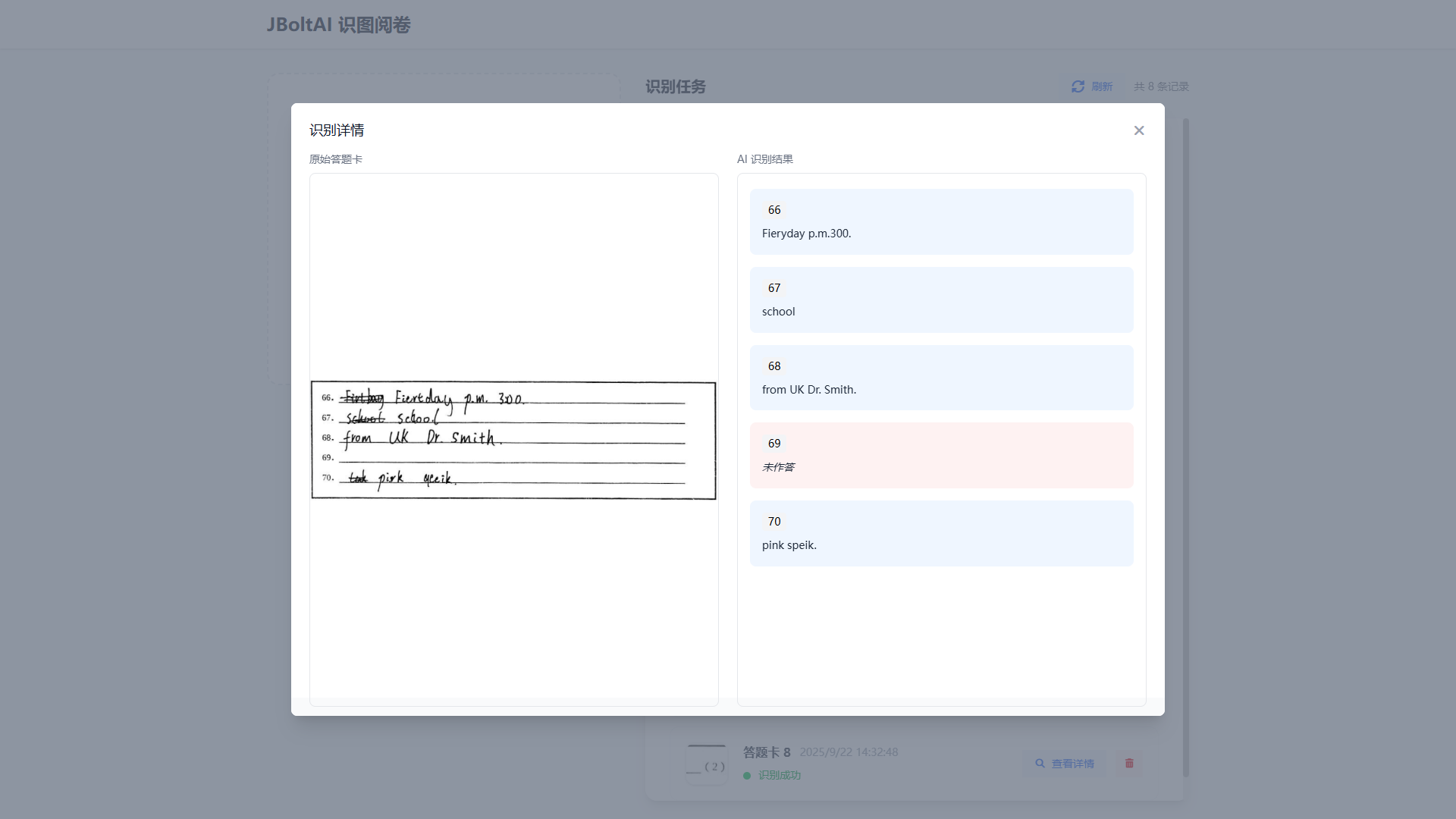This screenshot has height=819, width=1456.
Task: Close the 识别详情 dialog with X icon
Action: (1139, 130)
